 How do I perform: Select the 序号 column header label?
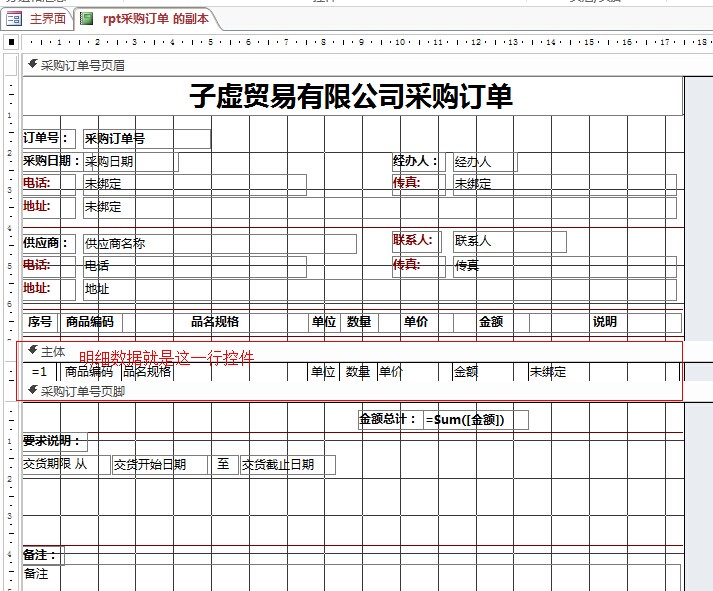(40, 322)
